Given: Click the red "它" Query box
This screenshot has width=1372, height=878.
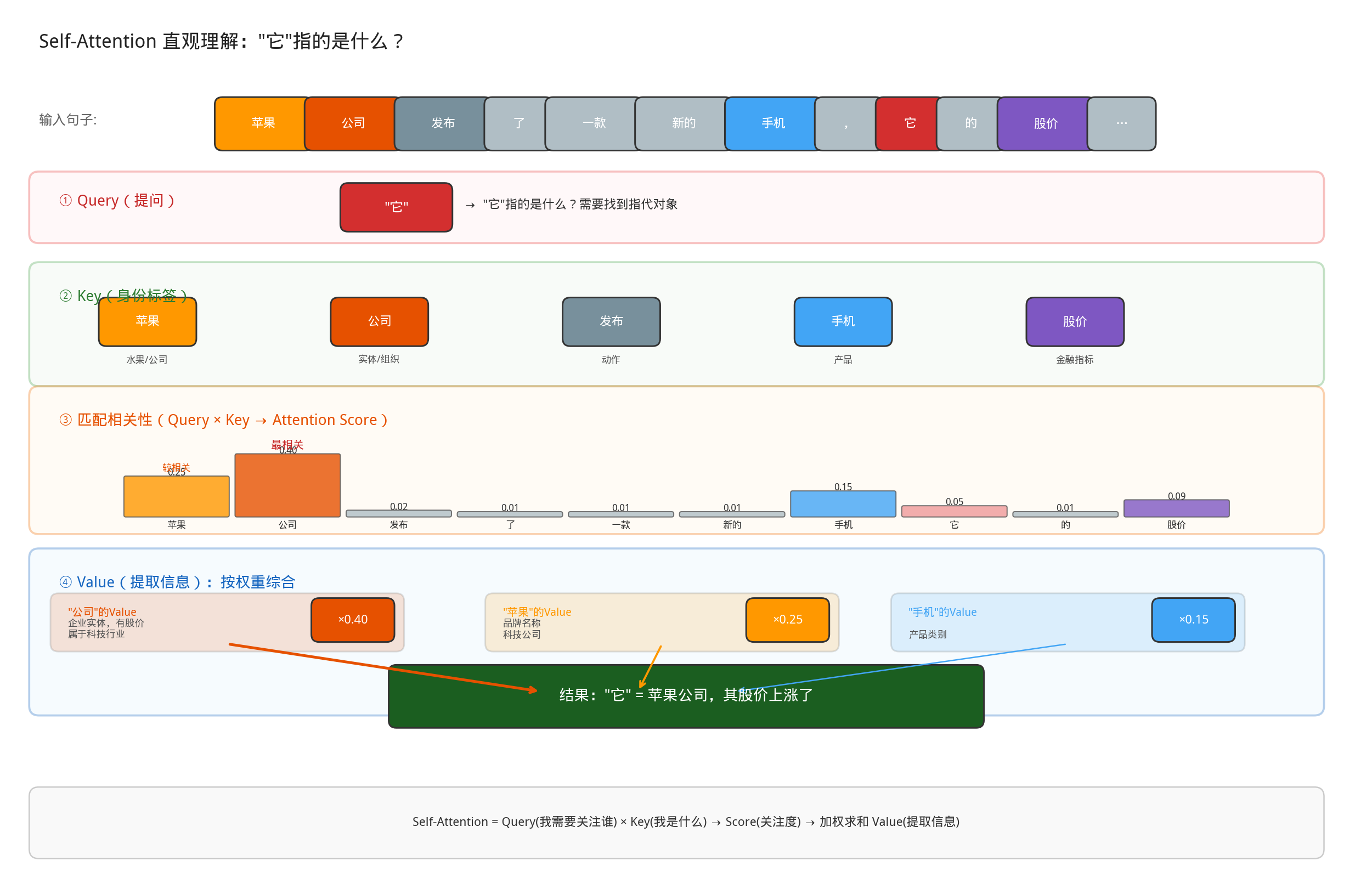Looking at the screenshot, I should click(396, 207).
